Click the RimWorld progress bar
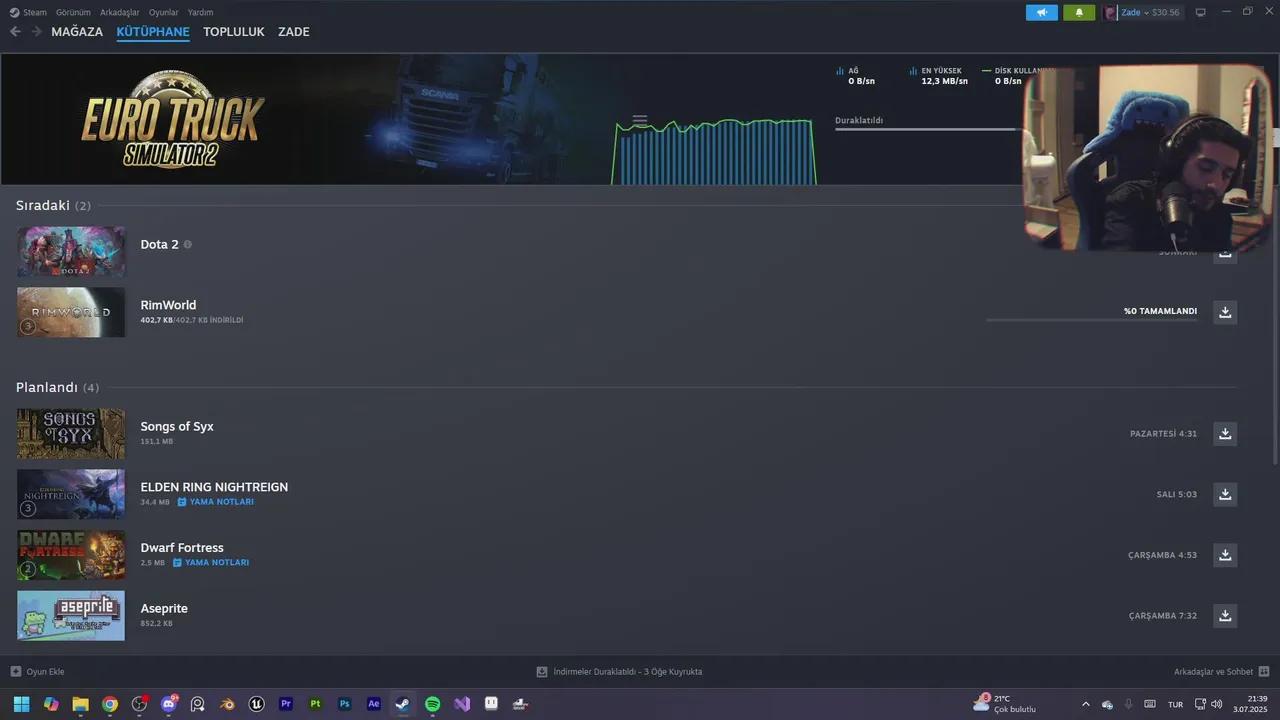The image size is (1280, 720). point(1091,320)
